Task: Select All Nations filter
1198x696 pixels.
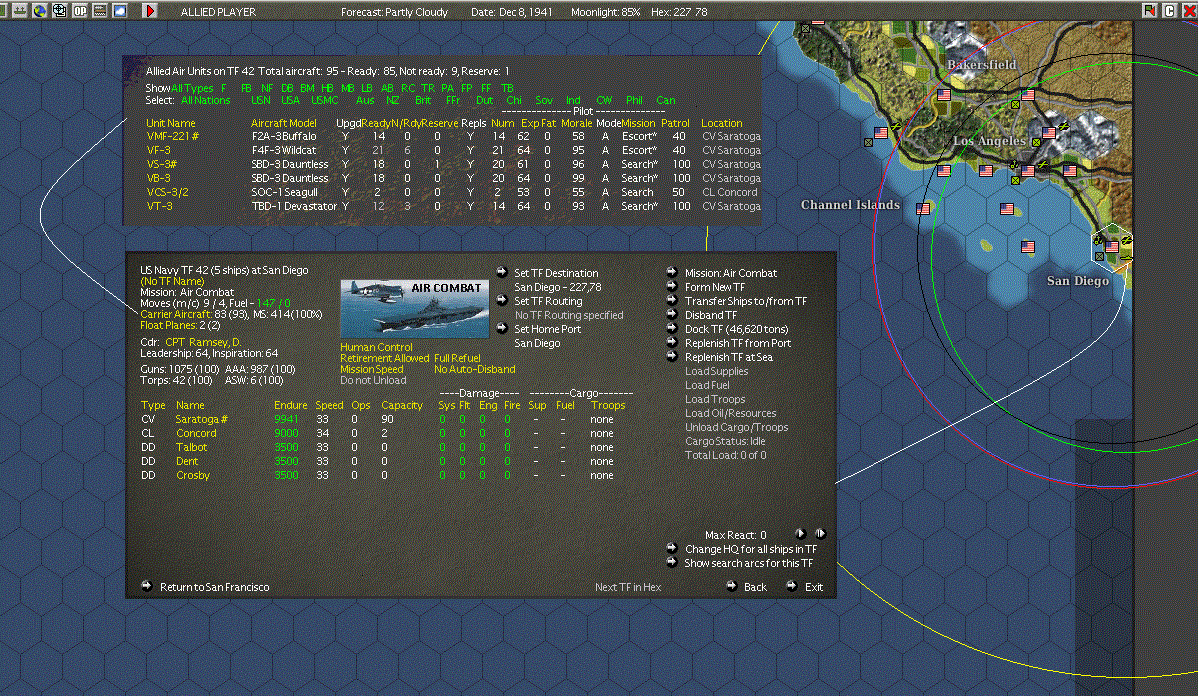Action: coord(206,100)
